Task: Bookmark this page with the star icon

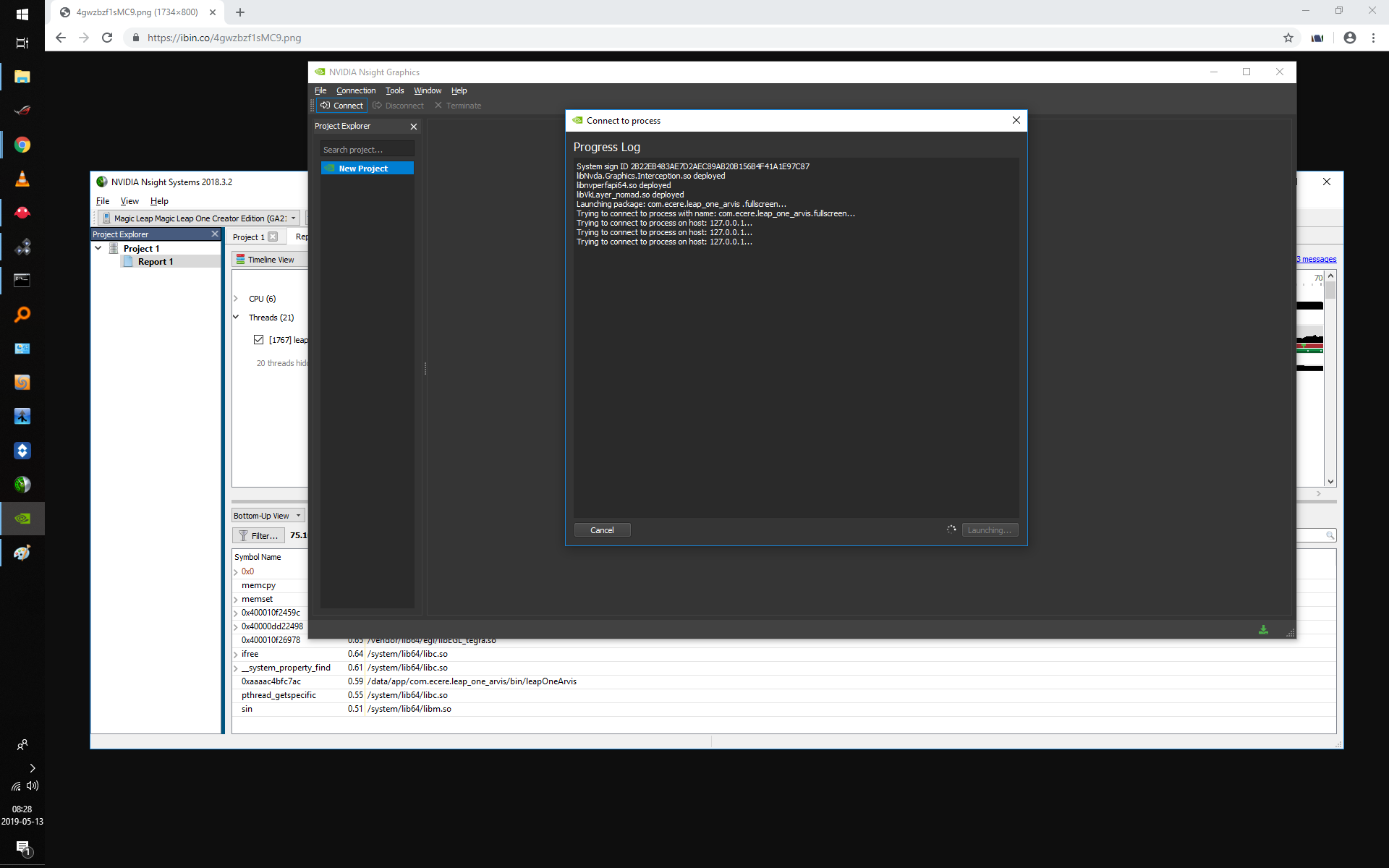Action: point(1288,38)
